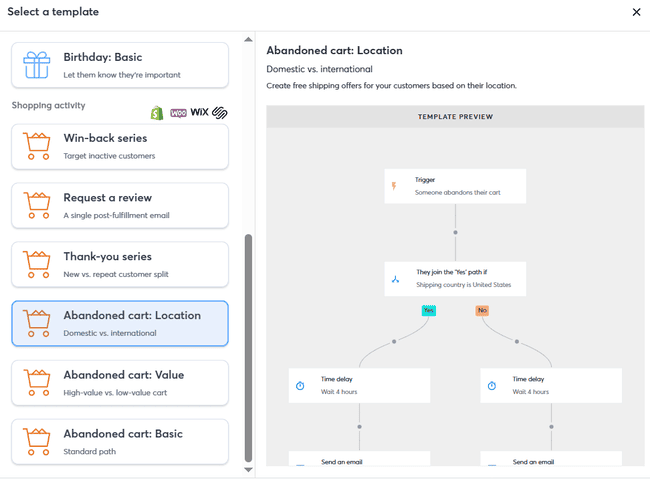Click the green Yes path label
This screenshot has height=479, width=650.
coord(429,310)
